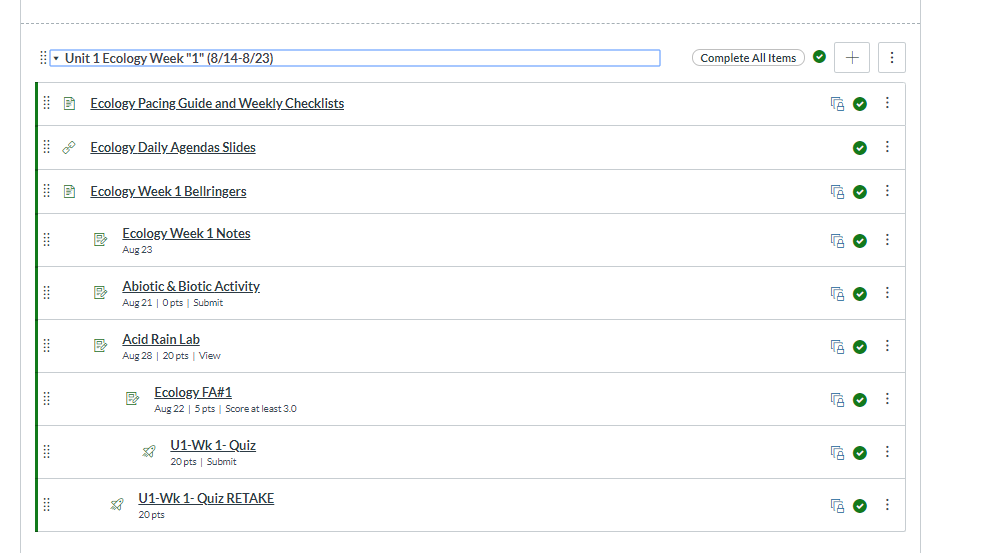Image resolution: width=990 pixels, height=553 pixels.
Task: Open Ecology Pacing Guide and Weekly Checklists
Action: pos(217,104)
